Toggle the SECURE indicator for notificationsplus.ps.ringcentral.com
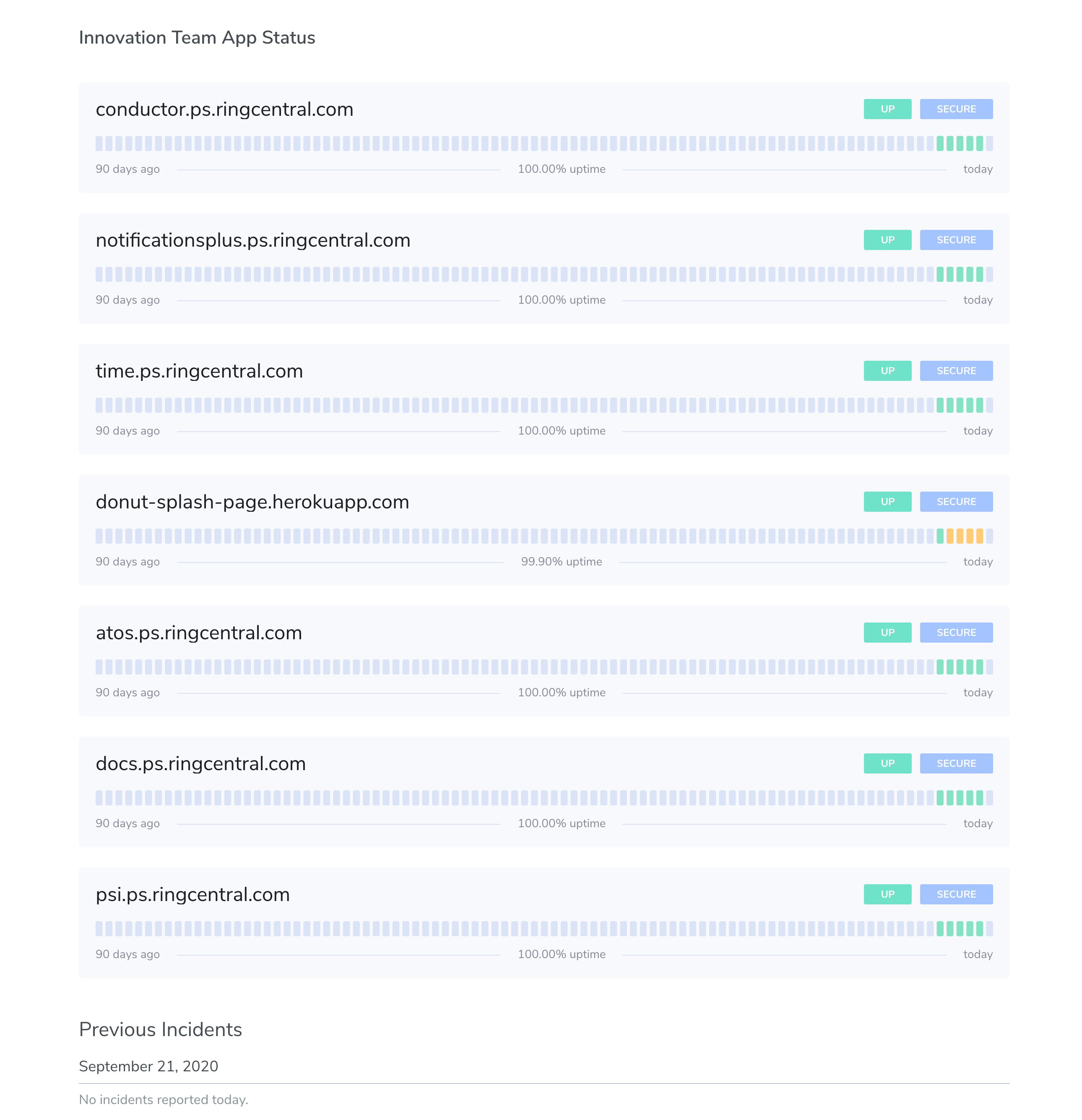The image size is (1082, 1120). tap(956, 240)
